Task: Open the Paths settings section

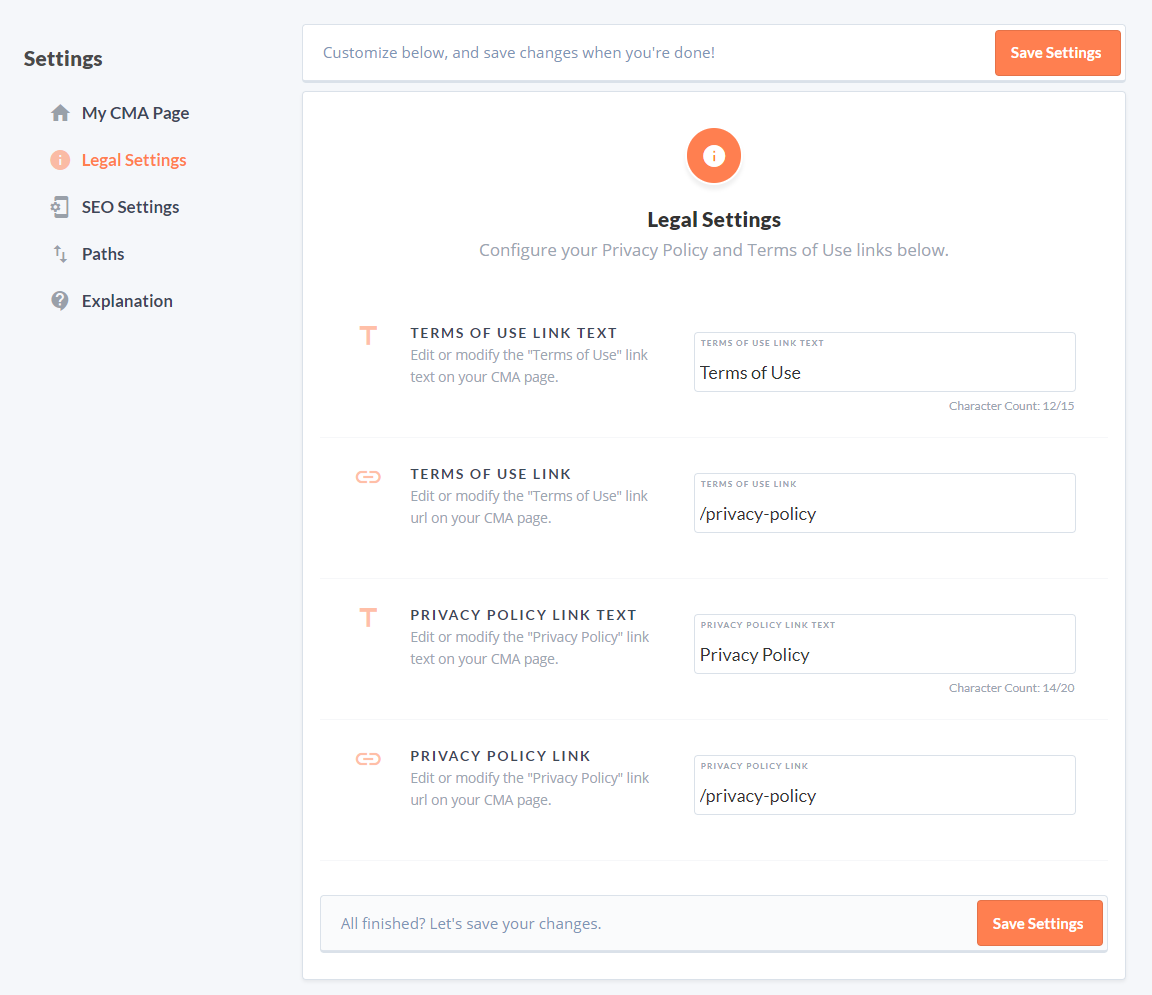Action: 103,254
